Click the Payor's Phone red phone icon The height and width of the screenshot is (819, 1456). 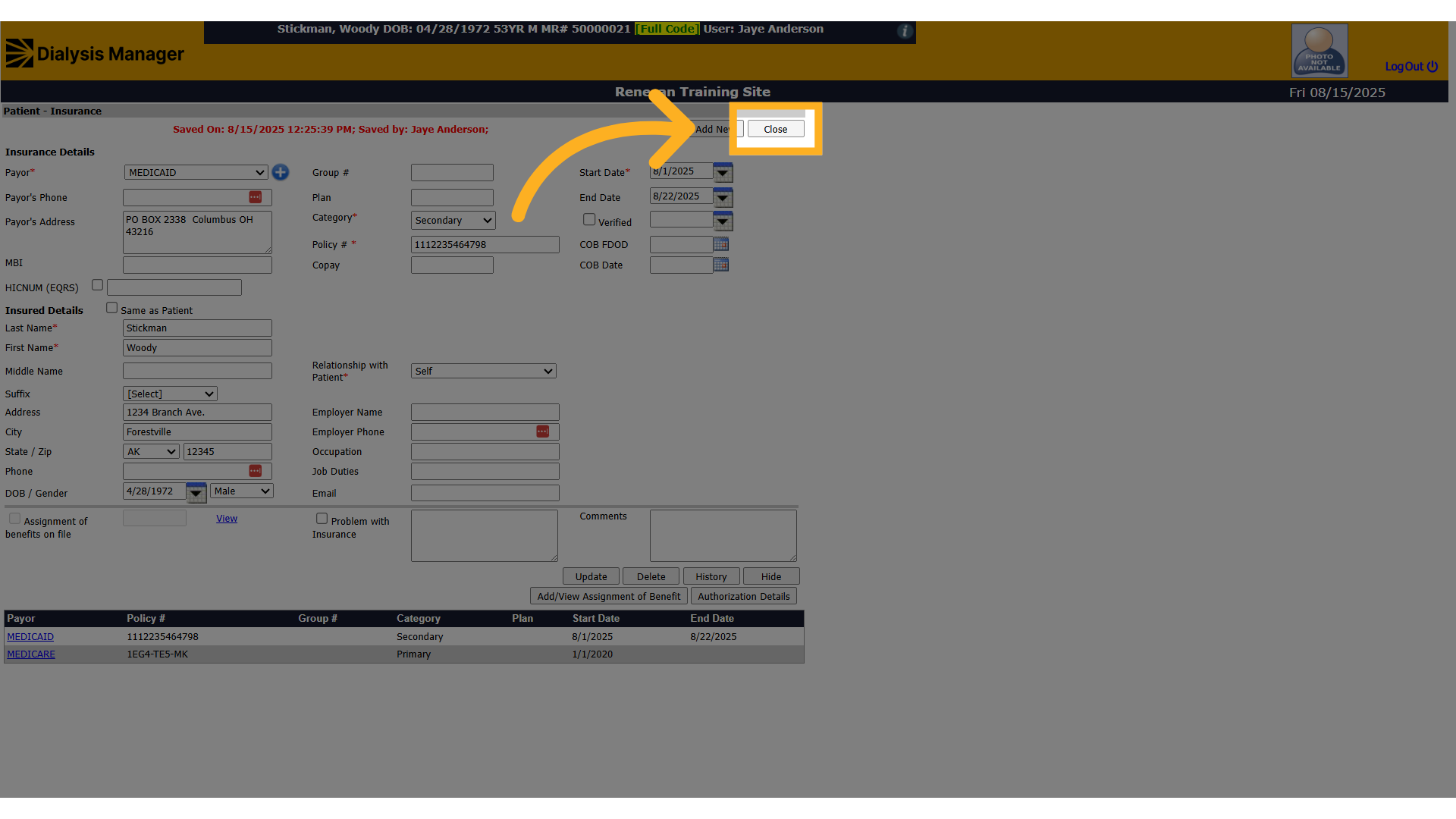point(256,197)
